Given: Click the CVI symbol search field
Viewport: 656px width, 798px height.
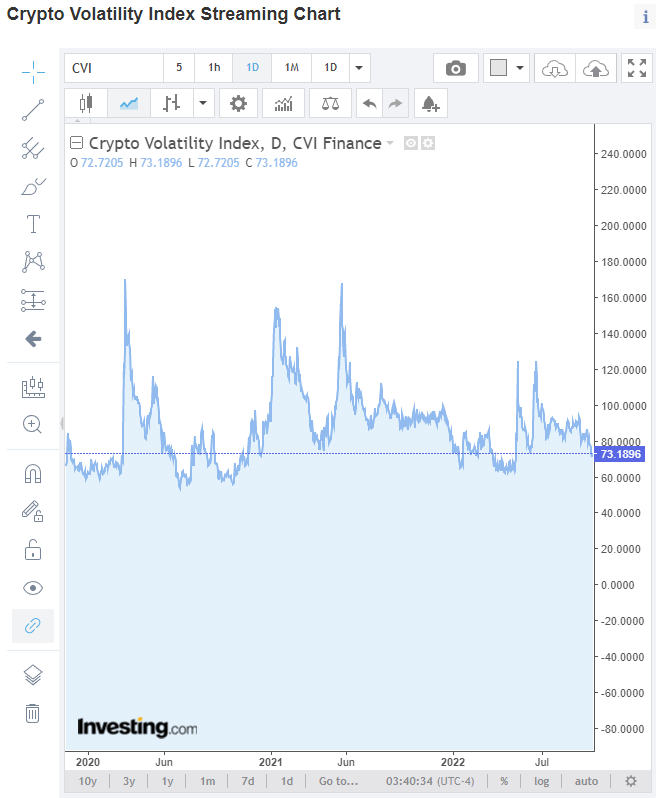Looking at the screenshot, I should point(114,68).
